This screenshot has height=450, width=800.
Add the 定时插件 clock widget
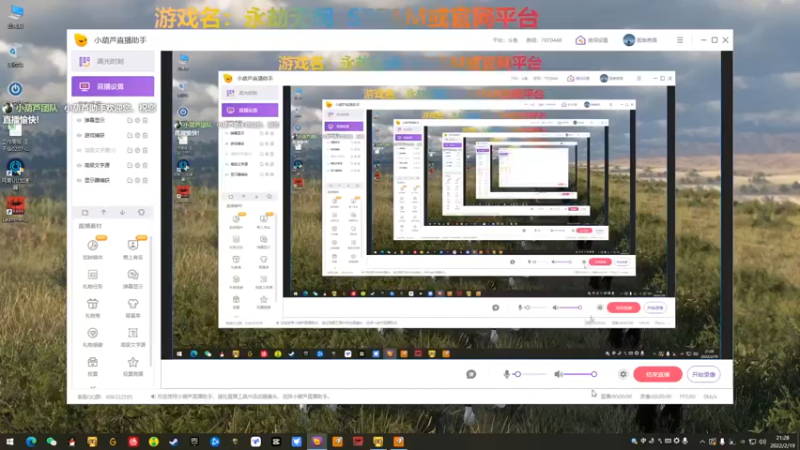[x=93, y=249]
